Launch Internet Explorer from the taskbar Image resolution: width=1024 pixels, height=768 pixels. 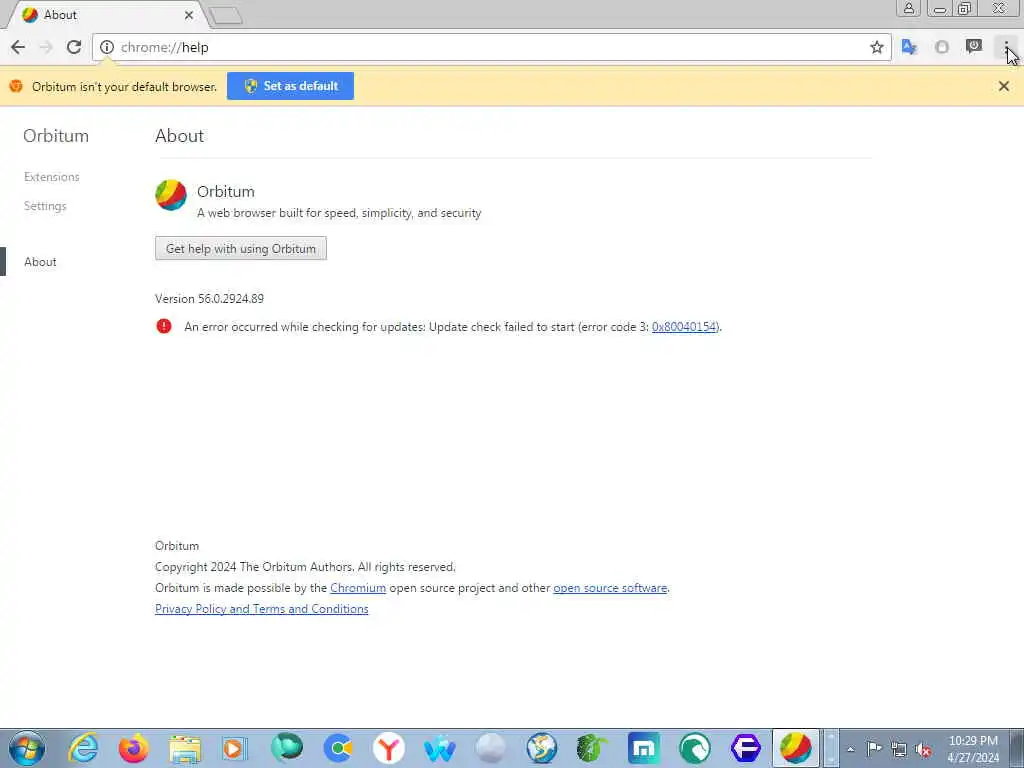click(83, 748)
